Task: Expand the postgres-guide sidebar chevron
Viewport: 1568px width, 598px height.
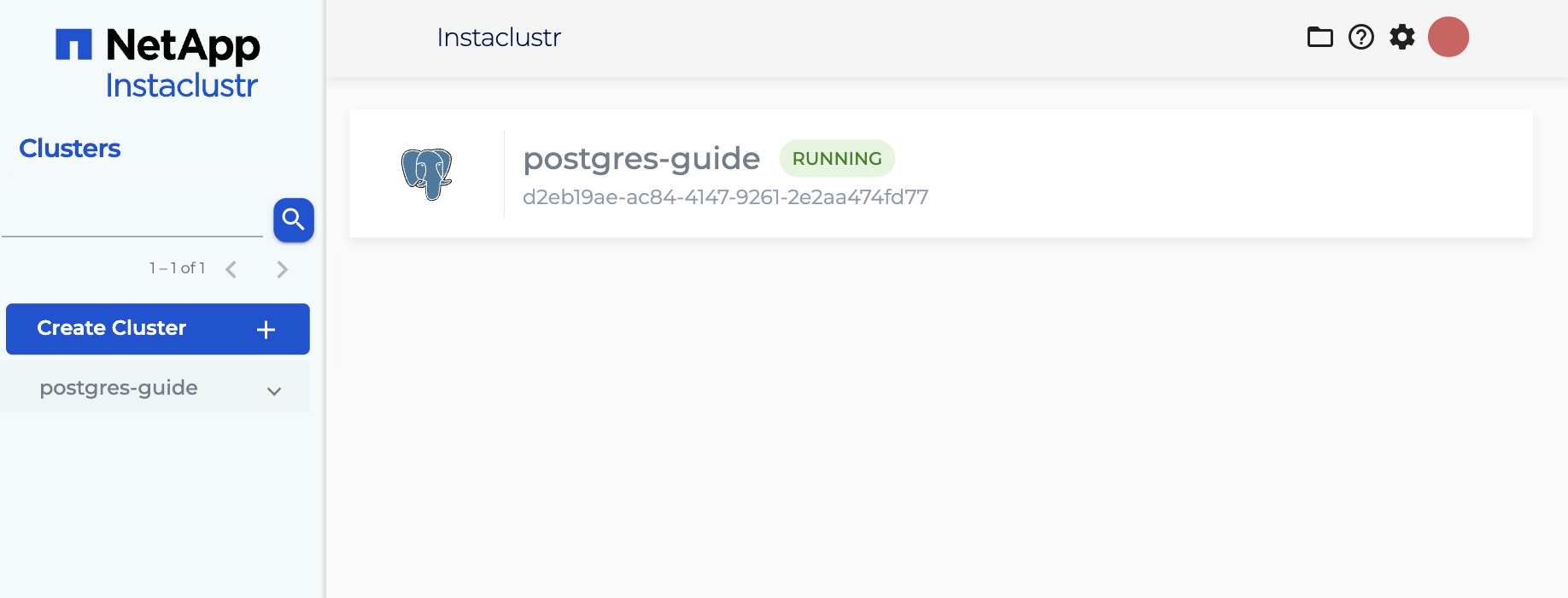Action: [x=274, y=391]
